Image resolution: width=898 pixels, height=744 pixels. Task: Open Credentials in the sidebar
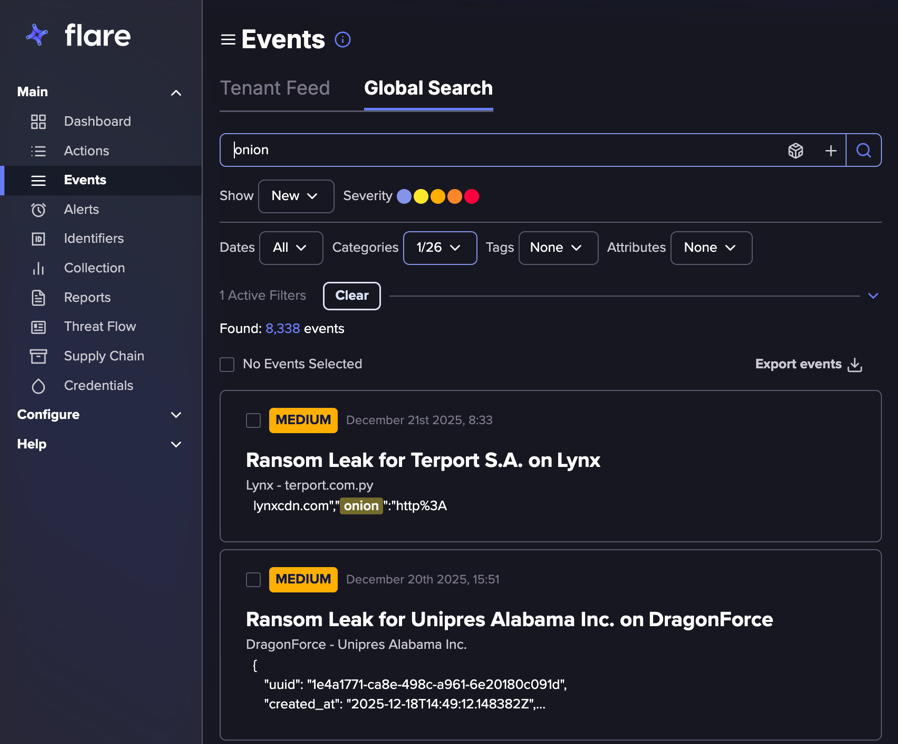[98, 385]
